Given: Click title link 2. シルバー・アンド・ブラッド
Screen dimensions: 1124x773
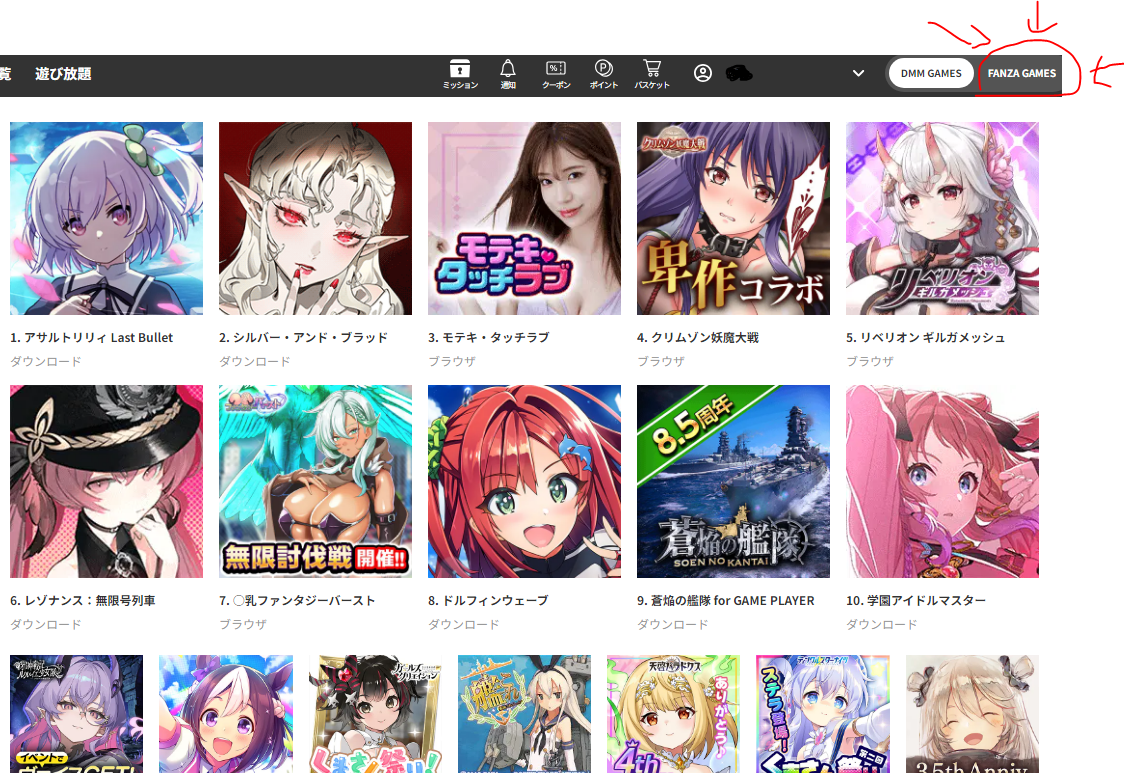Looking at the screenshot, I should coord(303,337).
